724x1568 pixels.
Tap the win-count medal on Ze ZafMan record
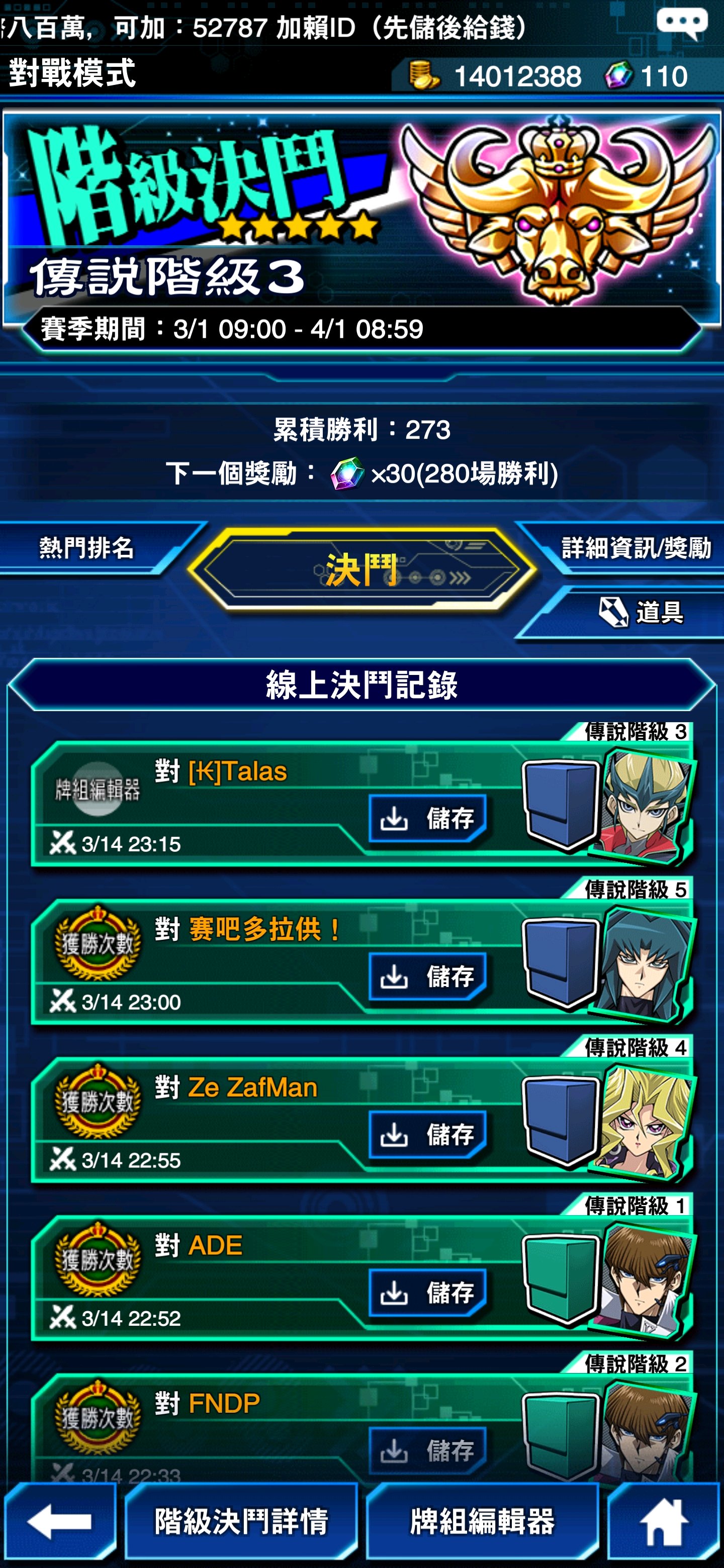[x=98, y=1101]
